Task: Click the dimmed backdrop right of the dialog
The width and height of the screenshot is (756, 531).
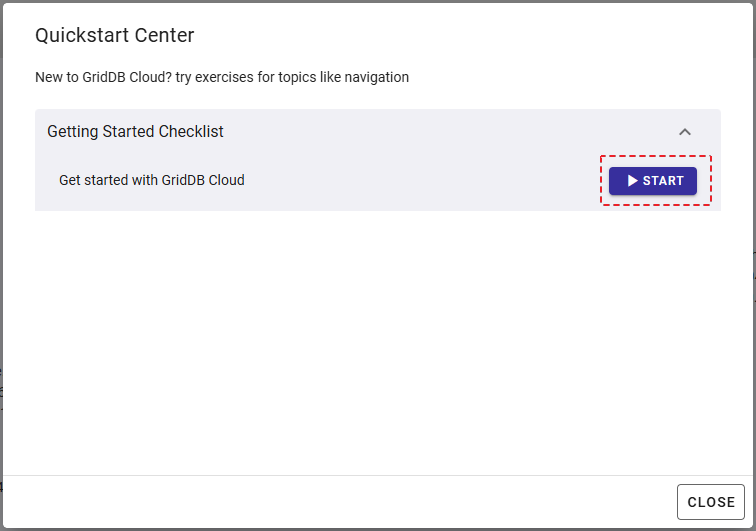Action: [753, 300]
